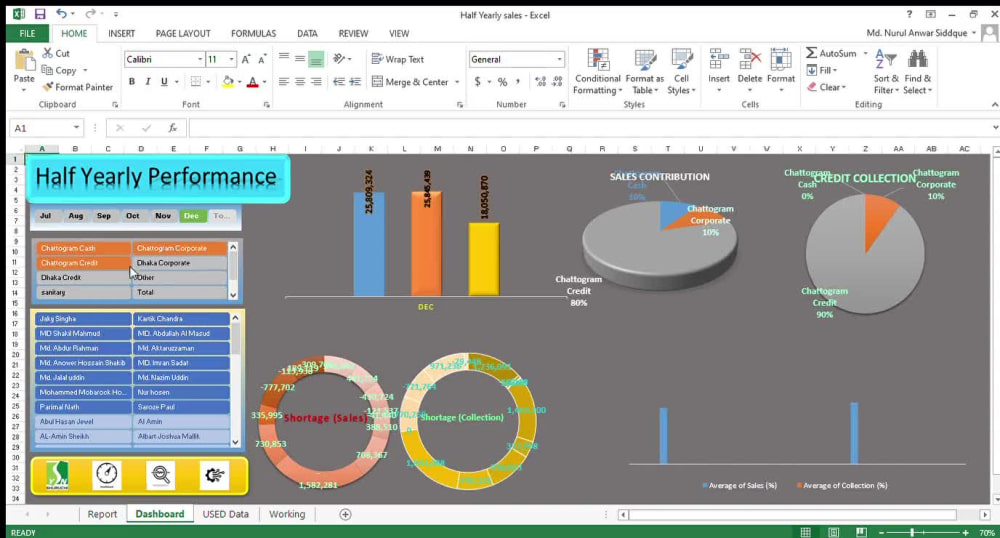This screenshot has height=538, width=1000.
Task: Expand the AutoSum dropdown arrow
Action: point(865,54)
